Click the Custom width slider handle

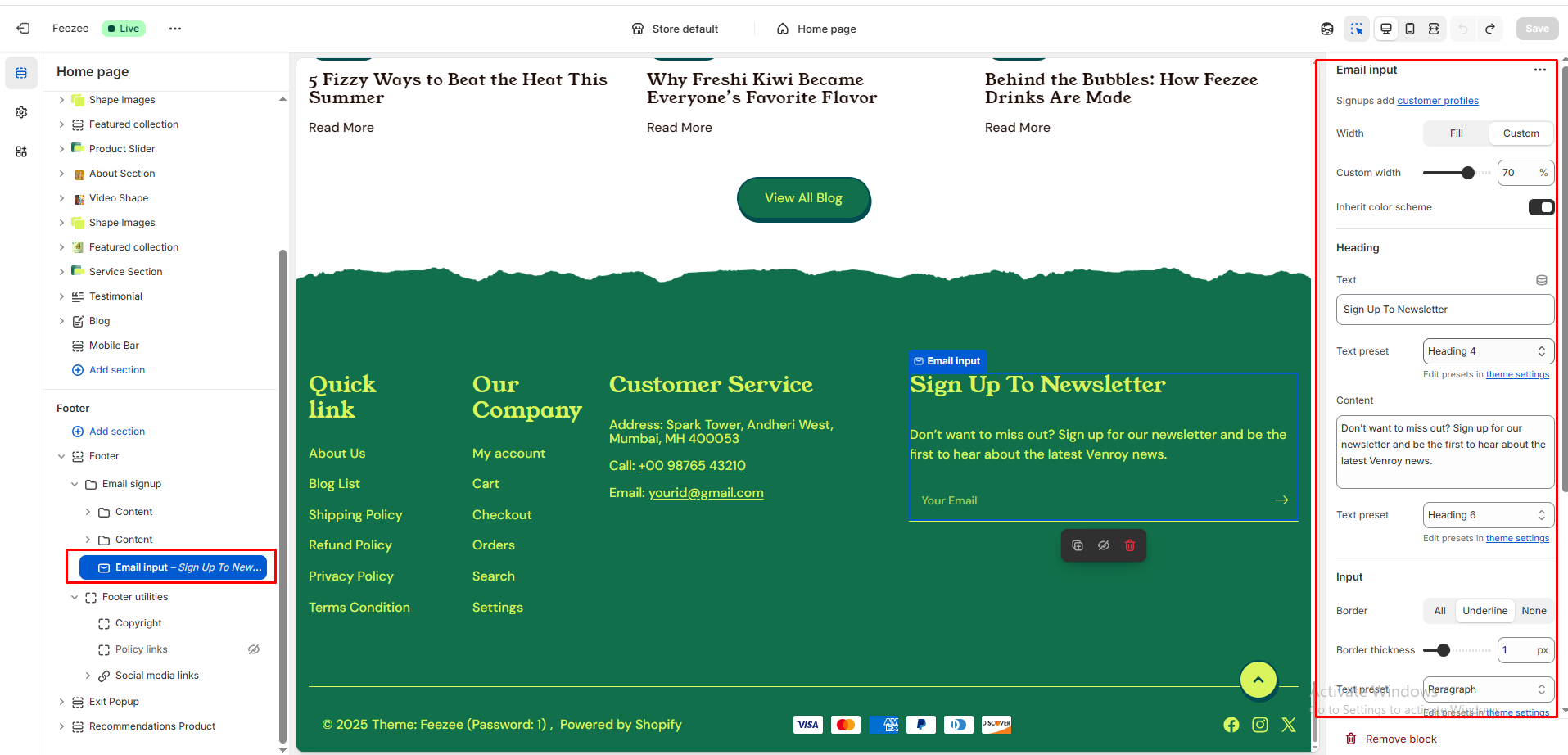tap(1467, 173)
